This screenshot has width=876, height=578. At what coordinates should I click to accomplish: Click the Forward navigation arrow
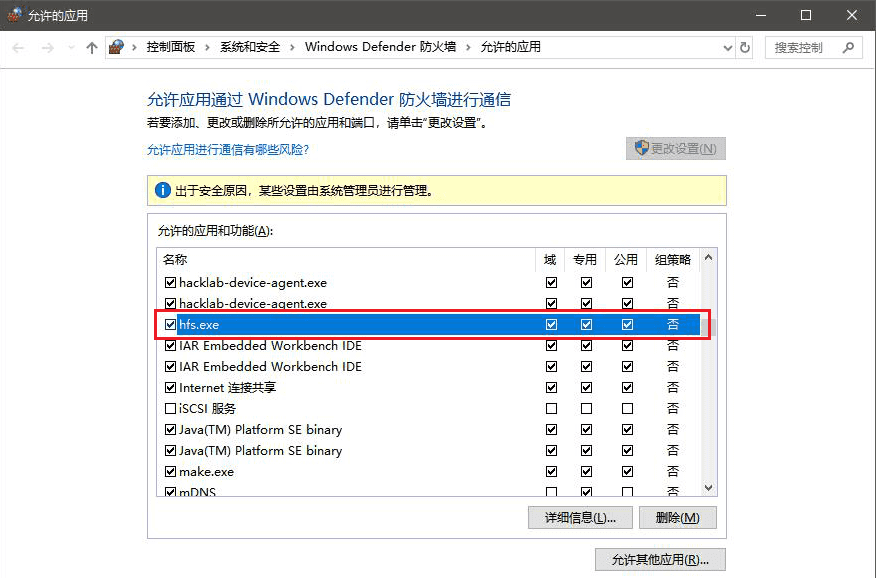(x=48, y=48)
